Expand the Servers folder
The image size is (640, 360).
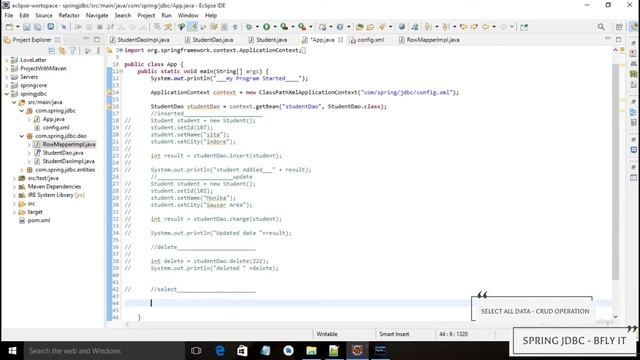[x=7, y=77]
